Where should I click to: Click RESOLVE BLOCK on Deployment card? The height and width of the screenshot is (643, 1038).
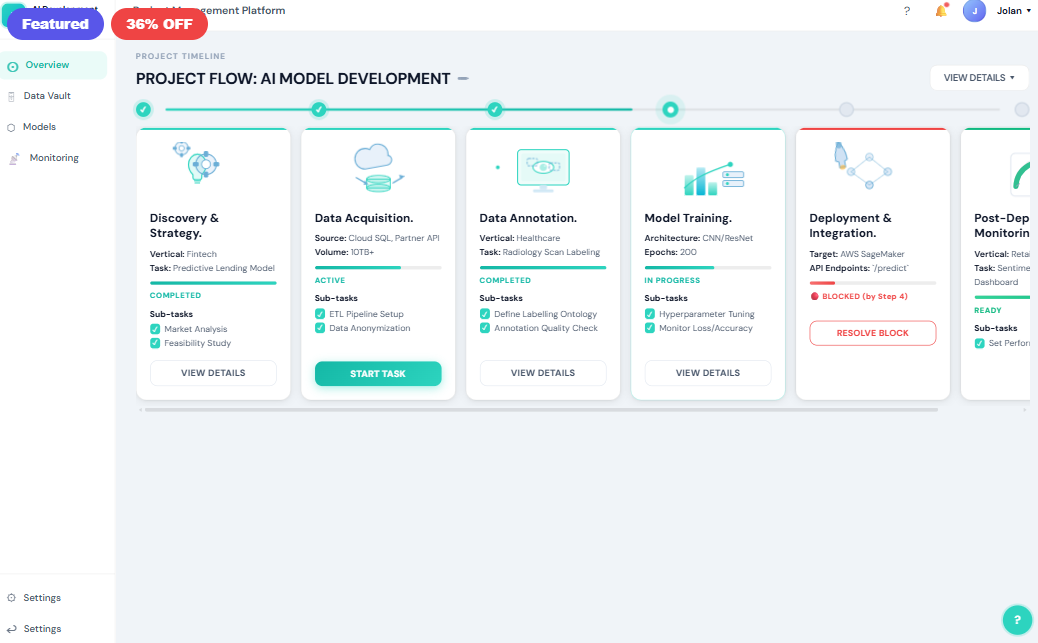[x=872, y=333]
